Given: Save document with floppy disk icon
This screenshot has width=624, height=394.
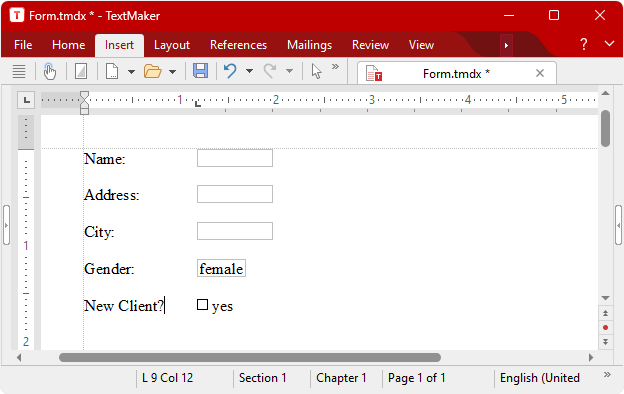Looking at the screenshot, I should coord(201,71).
